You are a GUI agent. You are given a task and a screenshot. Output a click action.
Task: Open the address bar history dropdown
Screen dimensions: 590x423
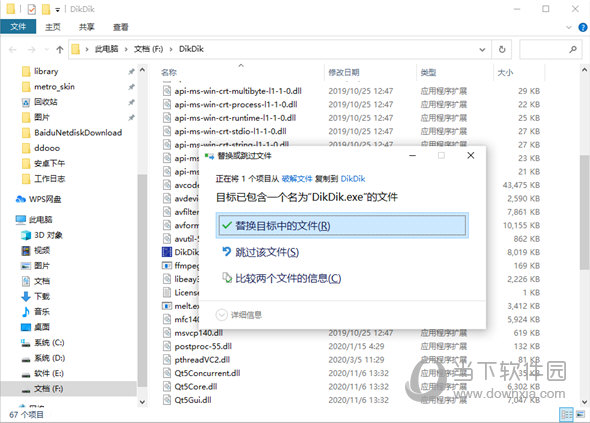point(482,49)
